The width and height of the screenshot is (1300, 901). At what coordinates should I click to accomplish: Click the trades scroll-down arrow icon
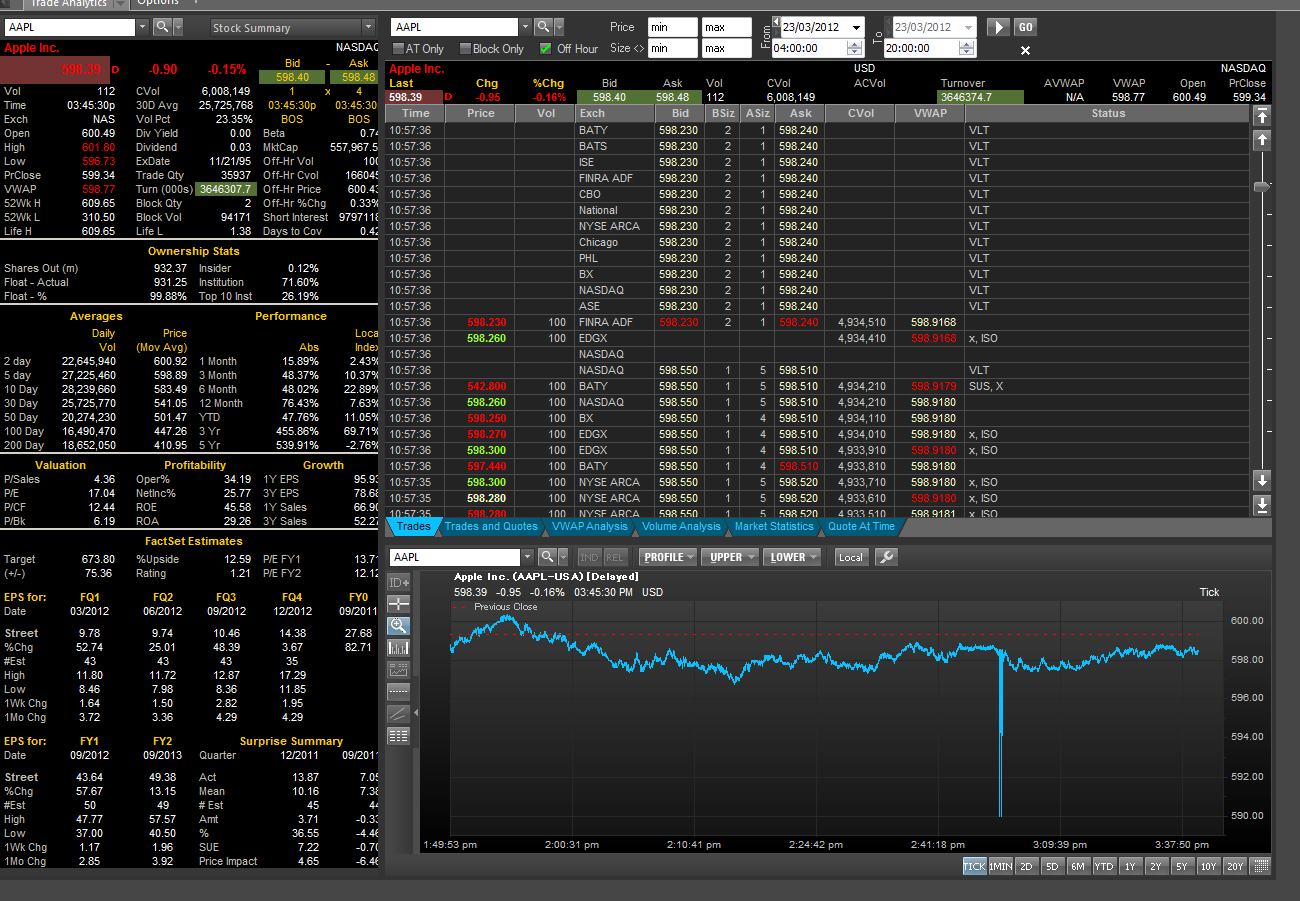tap(1262, 479)
